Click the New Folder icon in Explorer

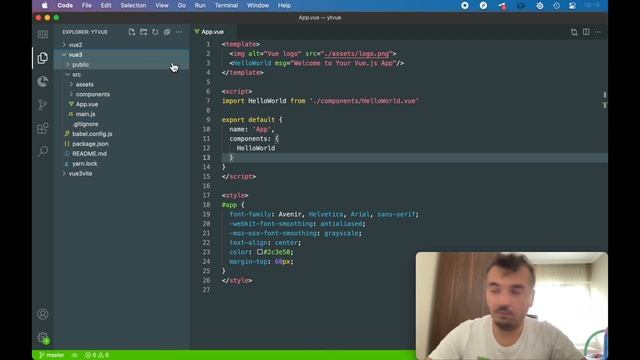(143, 32)
